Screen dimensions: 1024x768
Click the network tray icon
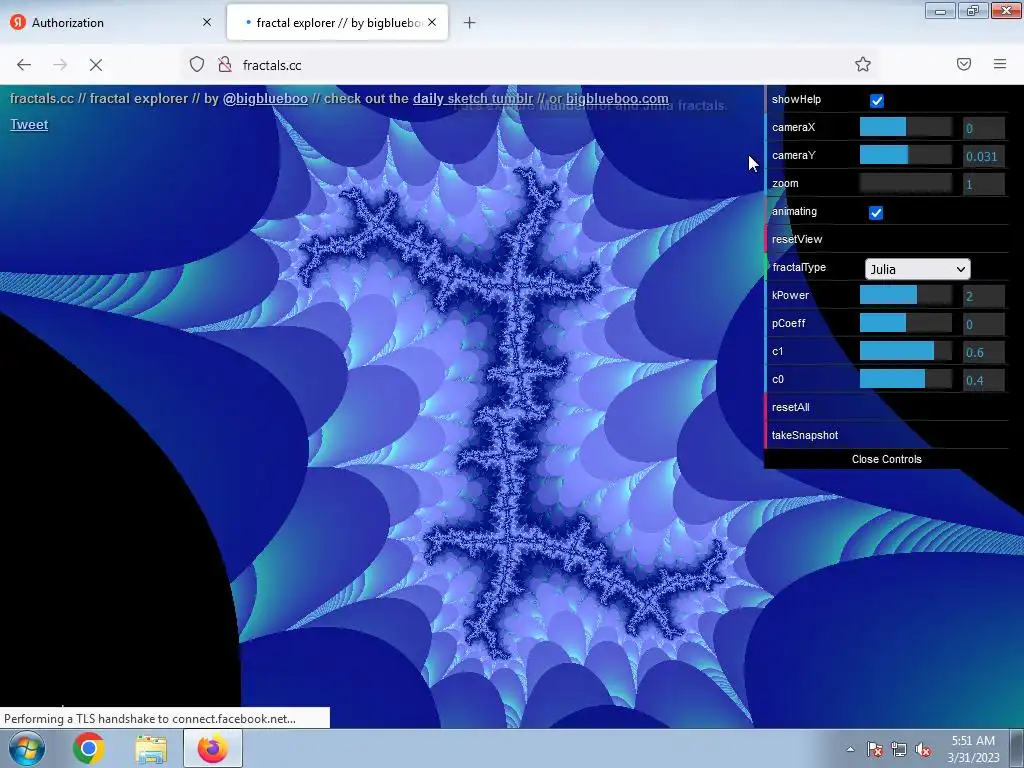(x=899, y=749)
